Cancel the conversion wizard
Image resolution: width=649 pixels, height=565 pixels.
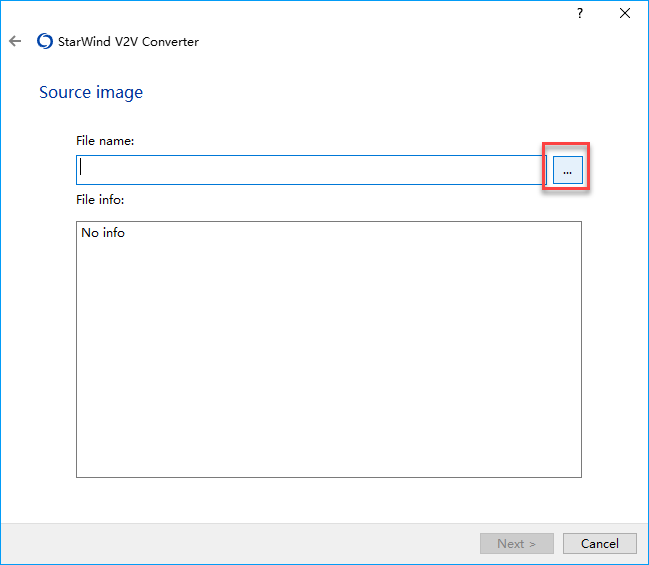tap(599, 543)
